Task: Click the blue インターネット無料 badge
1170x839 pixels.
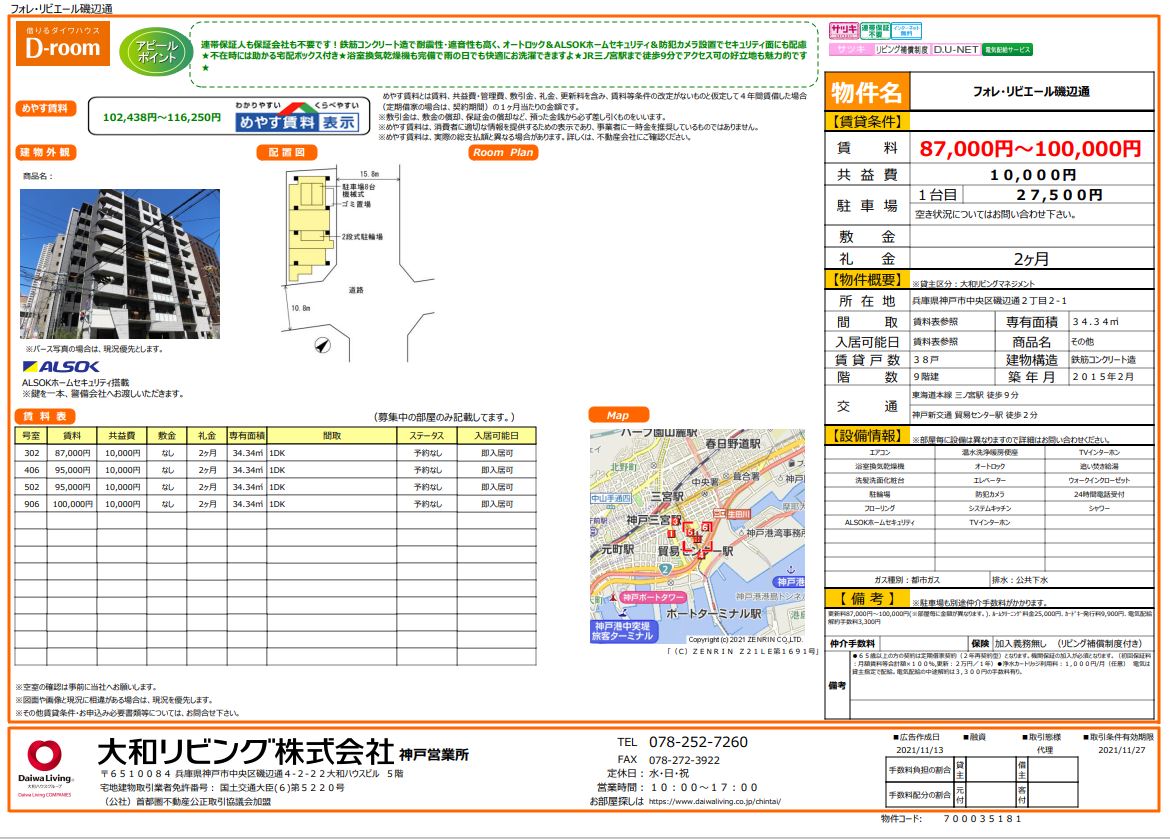Action: (x=907, y=31)
